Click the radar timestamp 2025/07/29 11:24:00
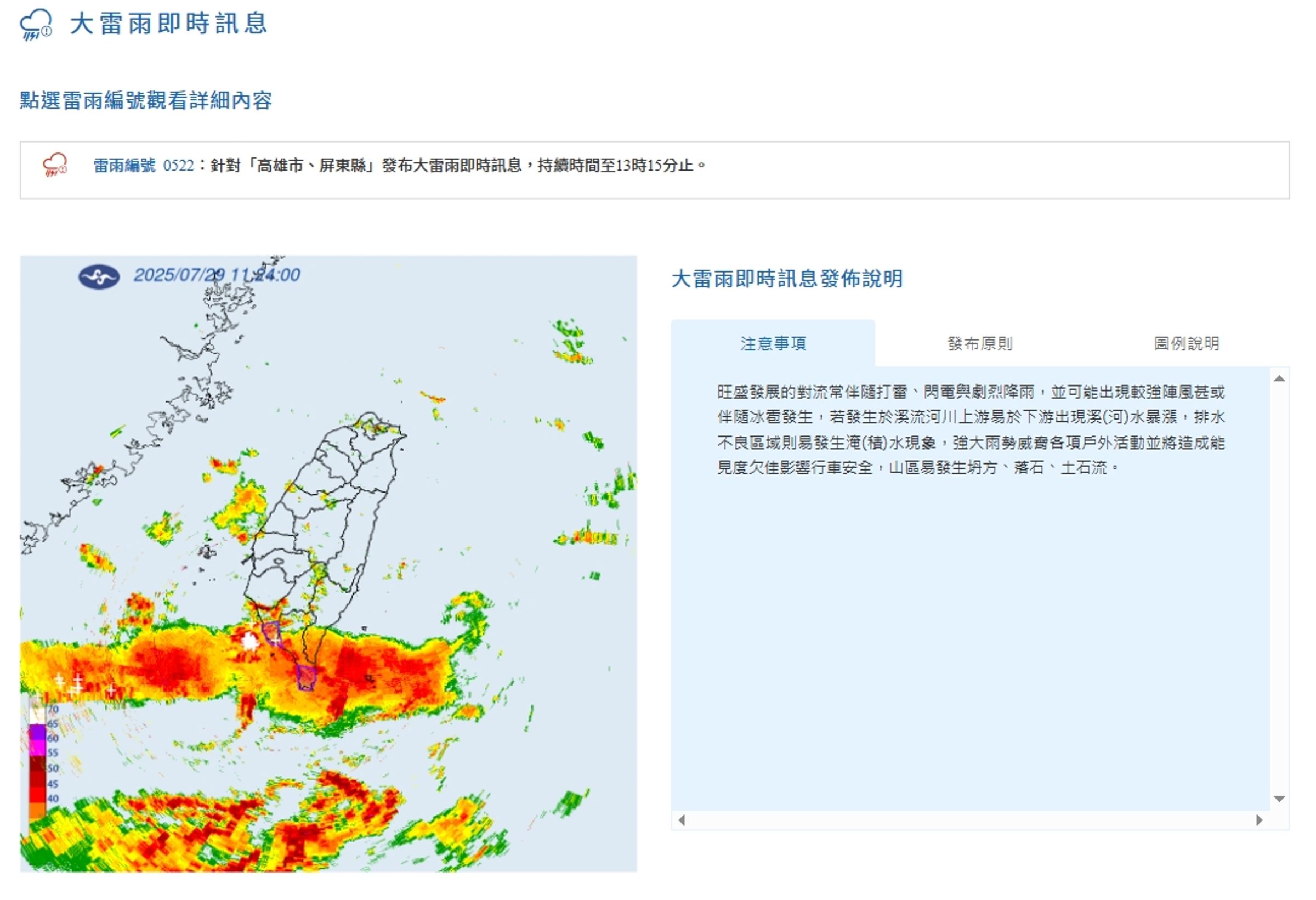 217,275
